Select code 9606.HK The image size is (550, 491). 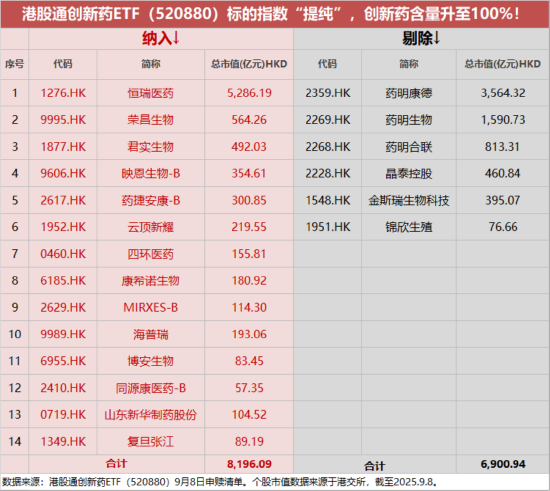click(x=63, y=173)
